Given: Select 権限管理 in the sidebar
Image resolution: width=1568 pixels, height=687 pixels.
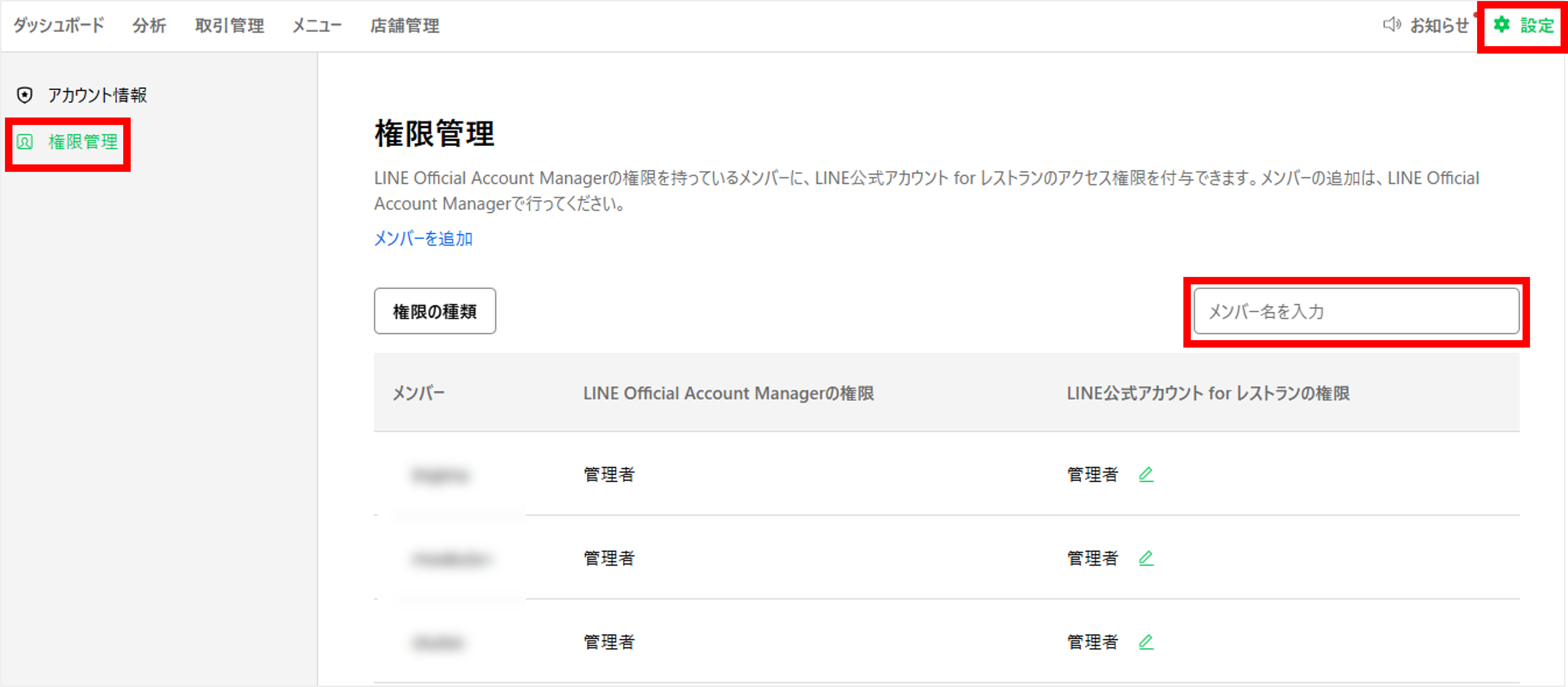Looking at the screenshot, I should [x=83, y=142].
